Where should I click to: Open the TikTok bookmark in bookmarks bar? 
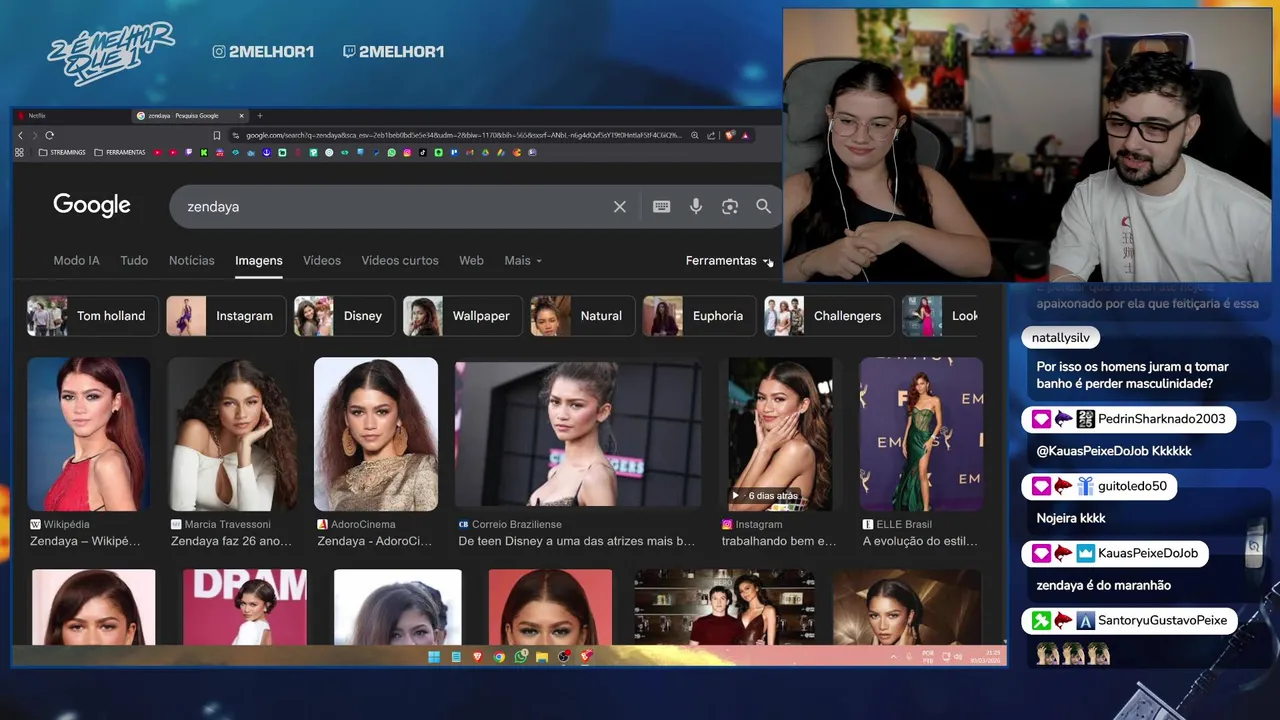tap(423, 152)
